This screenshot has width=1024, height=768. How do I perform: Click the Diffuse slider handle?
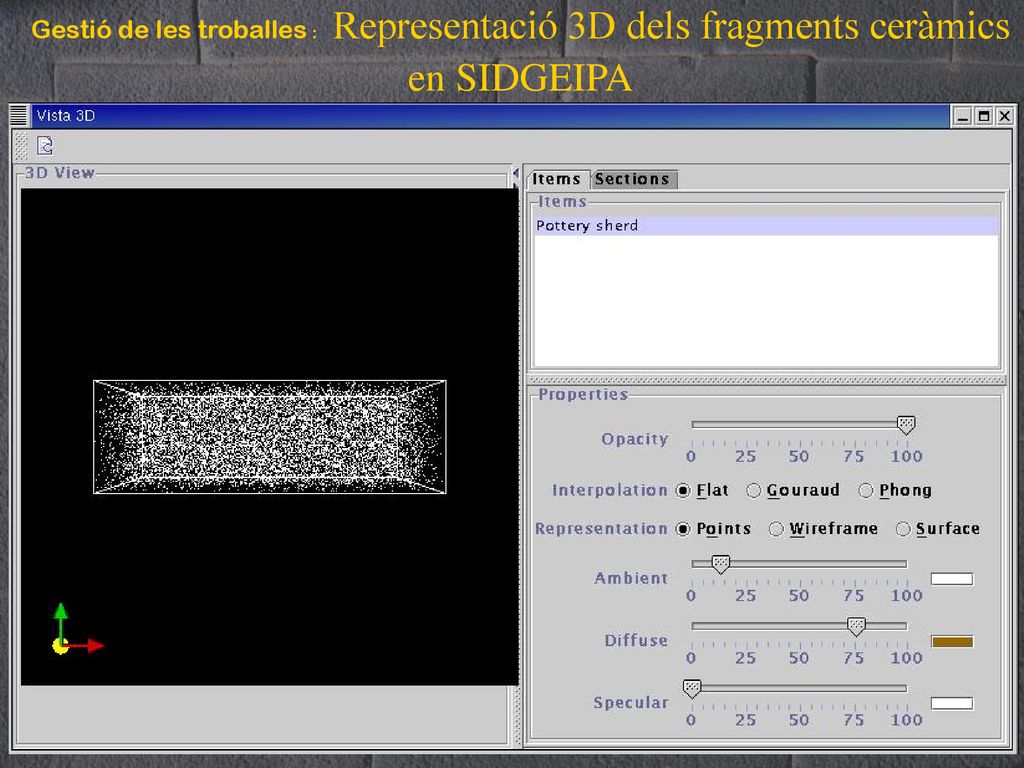click(856, 626)
